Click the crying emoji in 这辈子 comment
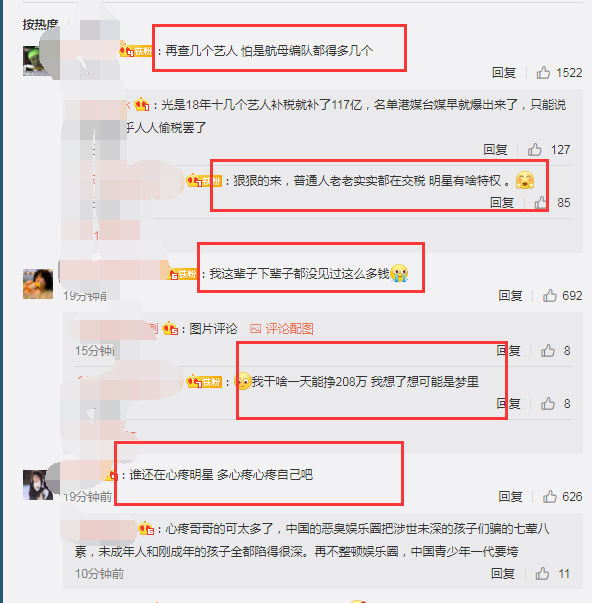This screenshot has width=592, height=603. click(399, 273)
